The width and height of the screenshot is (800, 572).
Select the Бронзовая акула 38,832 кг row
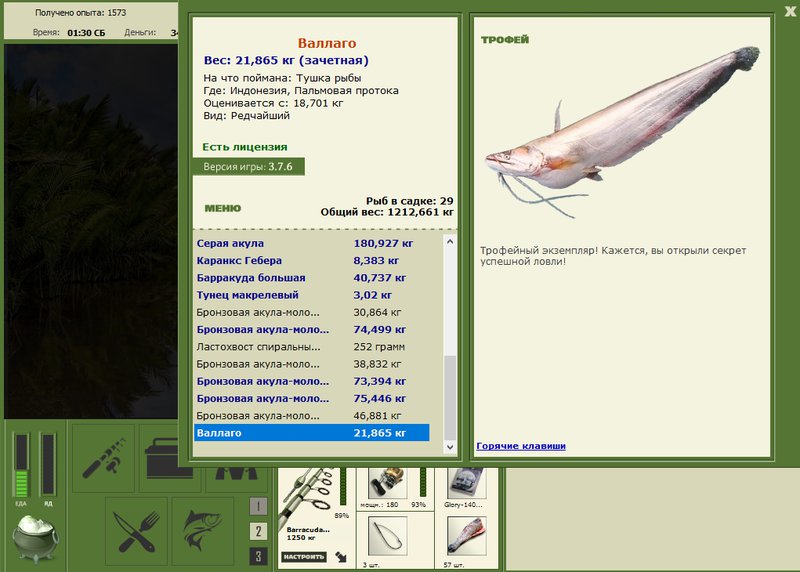(x=312, y=364)
